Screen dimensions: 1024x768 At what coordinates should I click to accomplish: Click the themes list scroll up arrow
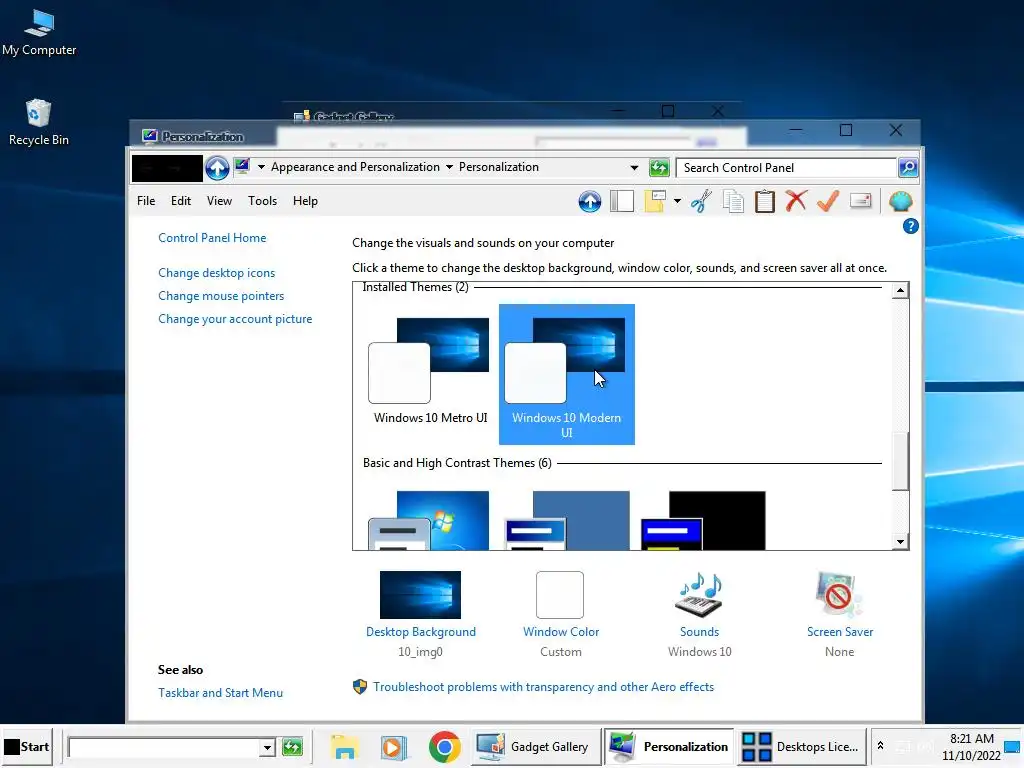[901, 291]
